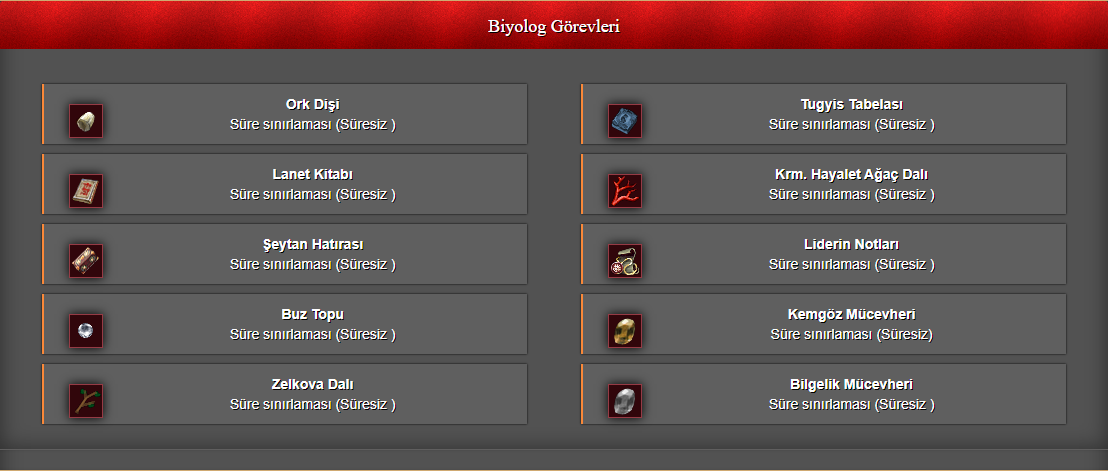The image size is (1108, 471).
Task: Select the Liderin Notları icon
Action: tap(625, 261)
